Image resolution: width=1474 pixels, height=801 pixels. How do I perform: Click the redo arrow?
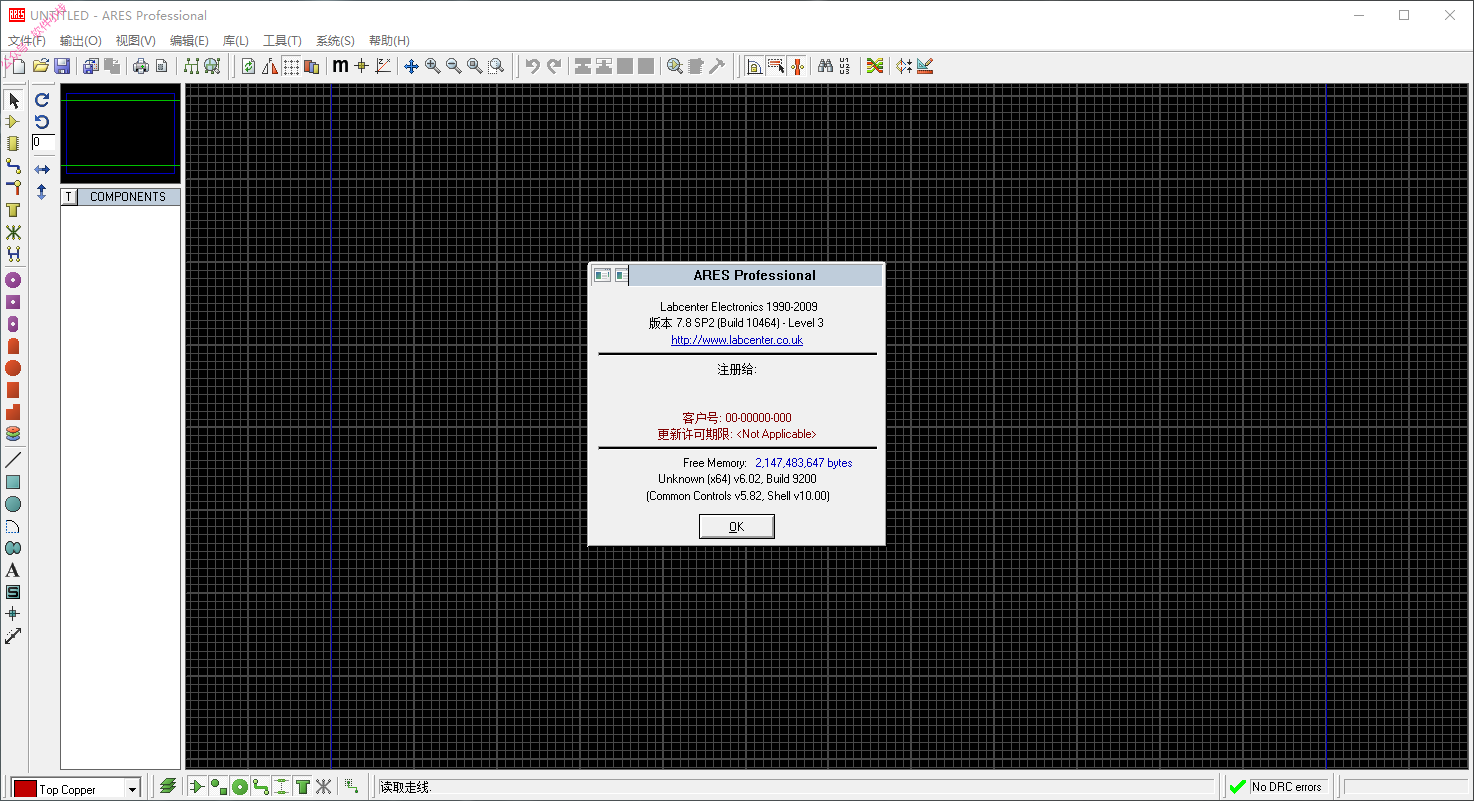(x=553, y=66)
